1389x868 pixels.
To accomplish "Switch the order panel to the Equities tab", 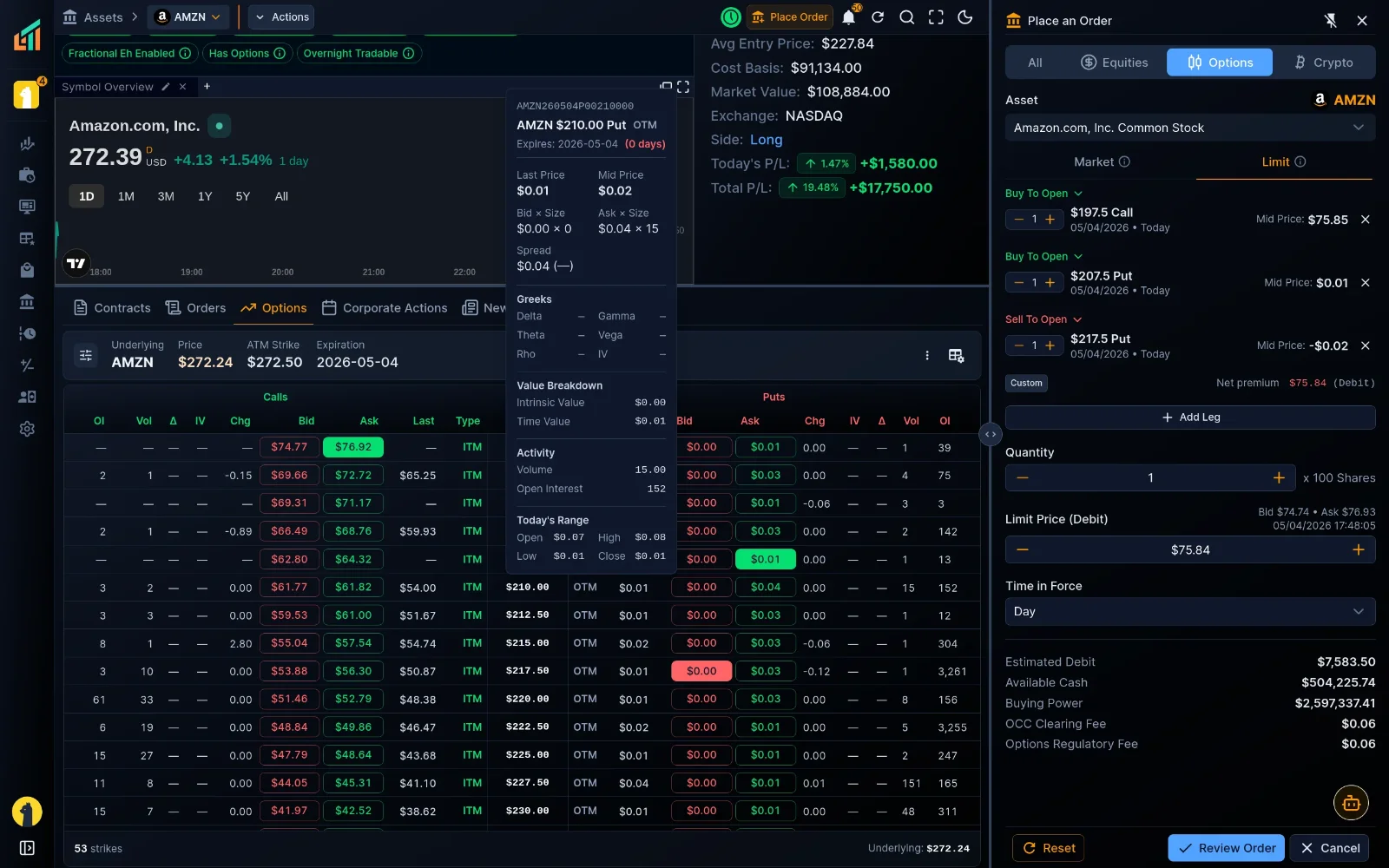I will tap(1114, 62).
